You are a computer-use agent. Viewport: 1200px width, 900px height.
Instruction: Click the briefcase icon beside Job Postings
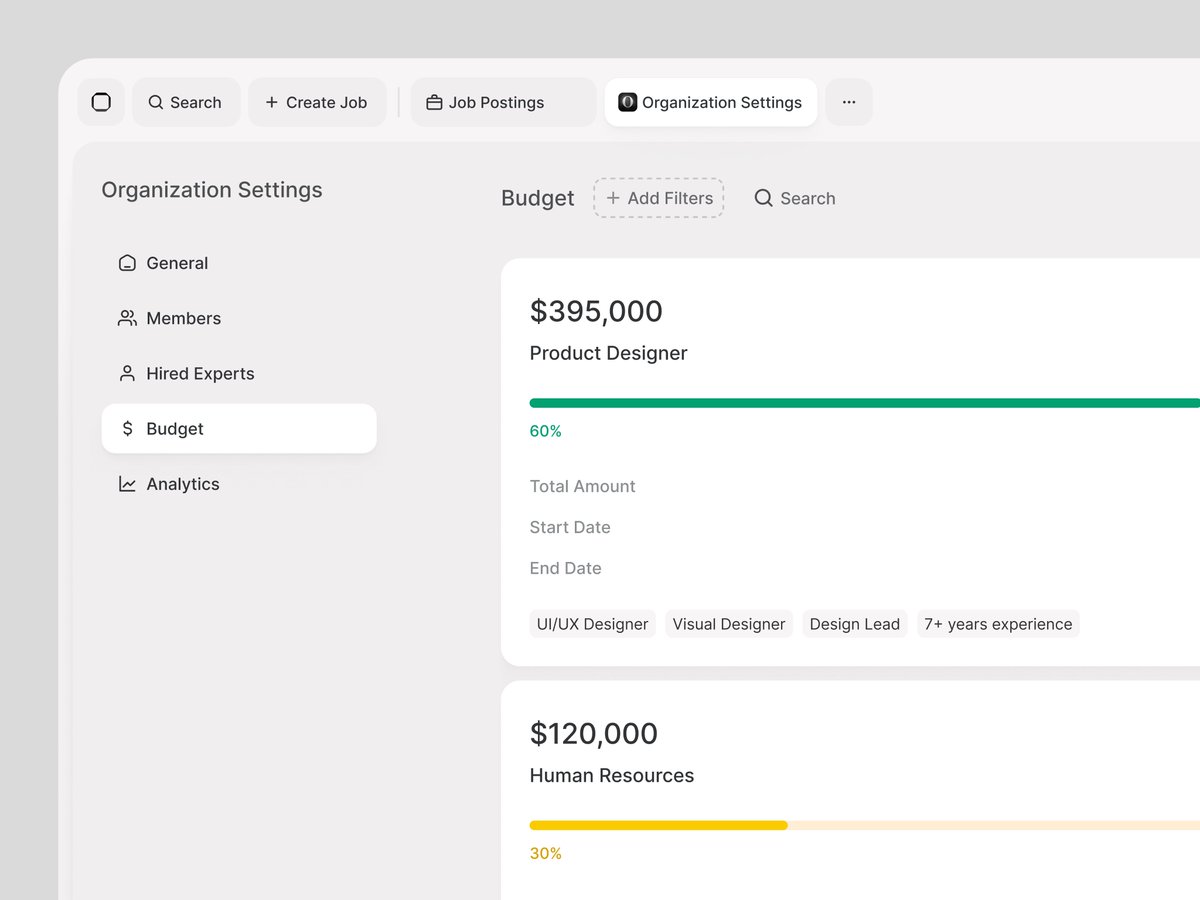[434, 102]
